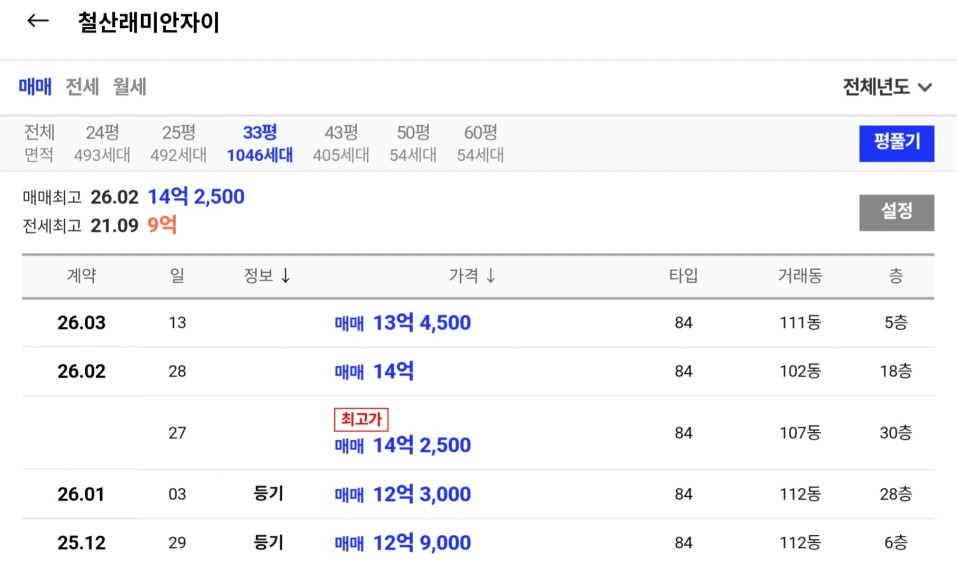Switch to the 전세 tab
The width and height of the screenshot is (957, 564).
point(82,87)
